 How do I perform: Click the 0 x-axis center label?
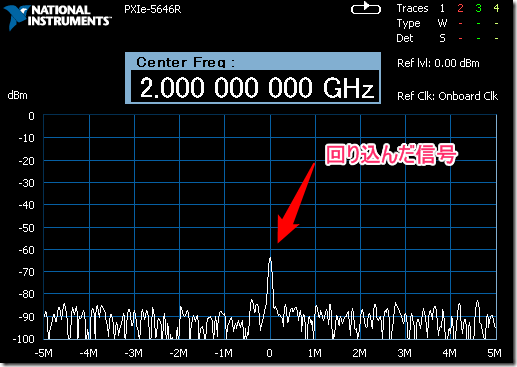(270, 353)
